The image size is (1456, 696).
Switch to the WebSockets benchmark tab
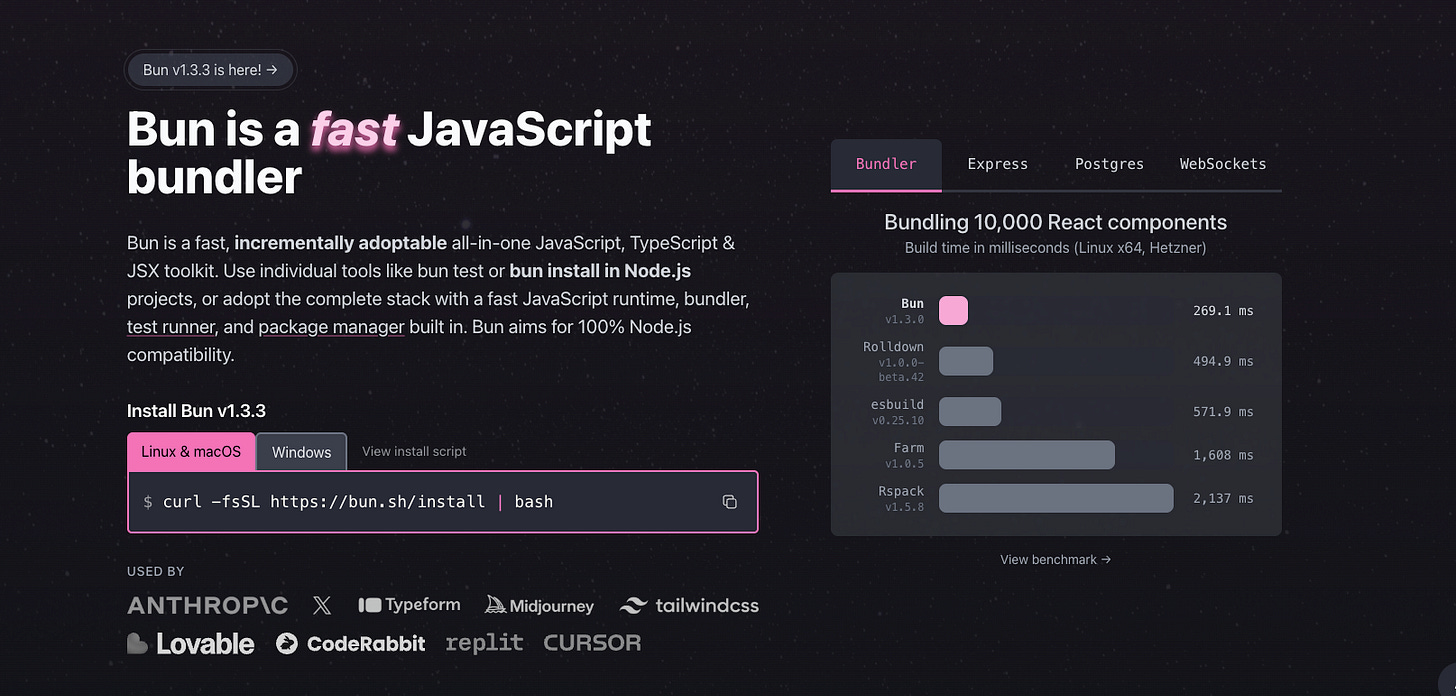pos(1223,164)
